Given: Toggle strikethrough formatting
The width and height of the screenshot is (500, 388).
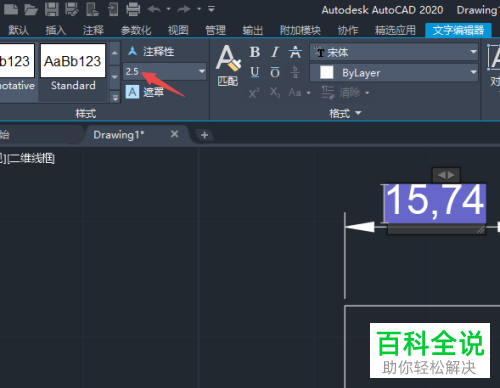Looking at the screenshot, I should pyautogui.click(x=295, y=52).
